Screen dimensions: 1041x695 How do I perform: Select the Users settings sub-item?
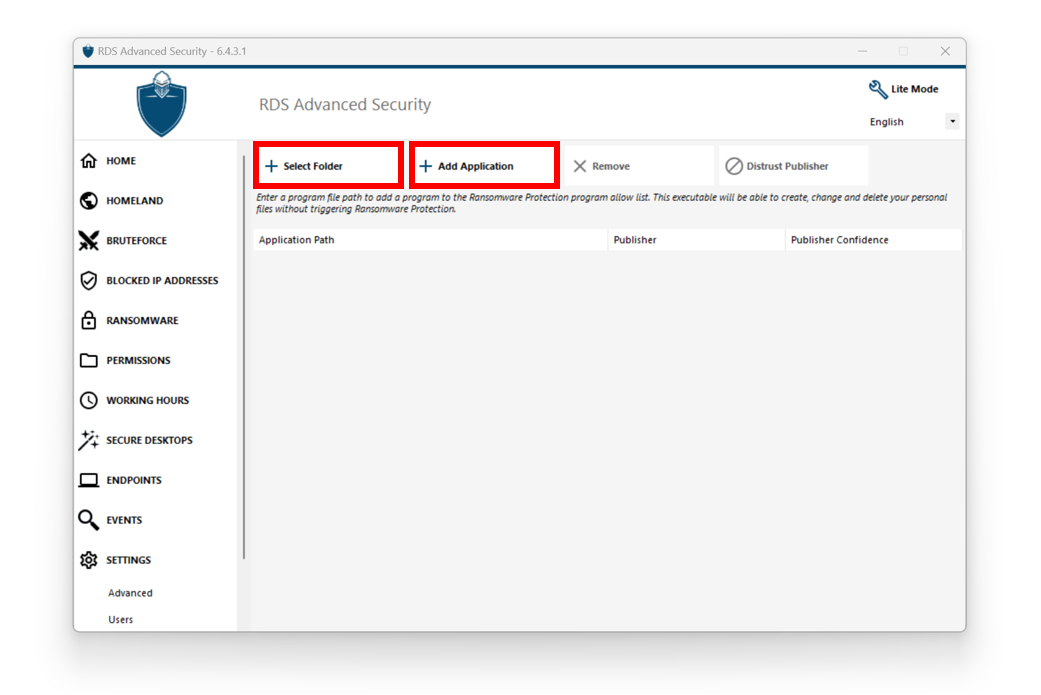(120, 619)
